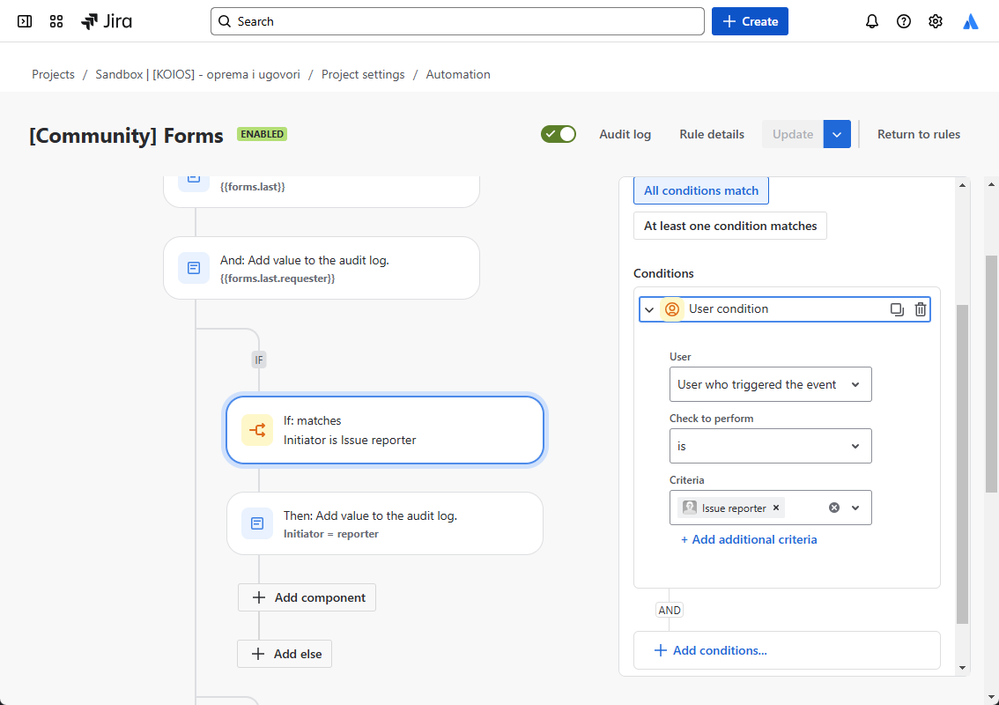This screenshot has height=705, width=999.
Task: Toggle the rule enabled switch
Action: point(559,134)
